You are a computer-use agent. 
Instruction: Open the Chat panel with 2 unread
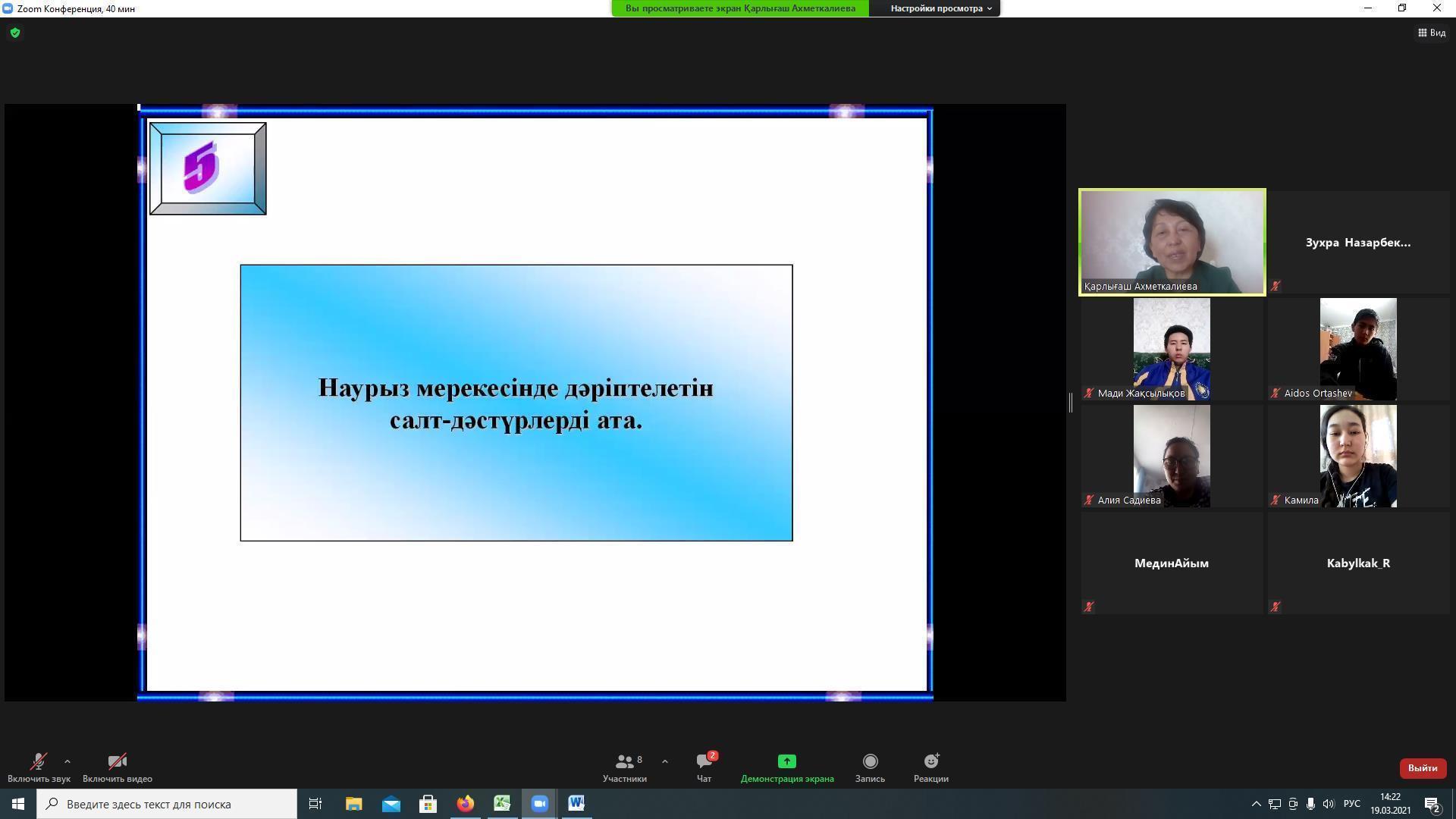704,761
